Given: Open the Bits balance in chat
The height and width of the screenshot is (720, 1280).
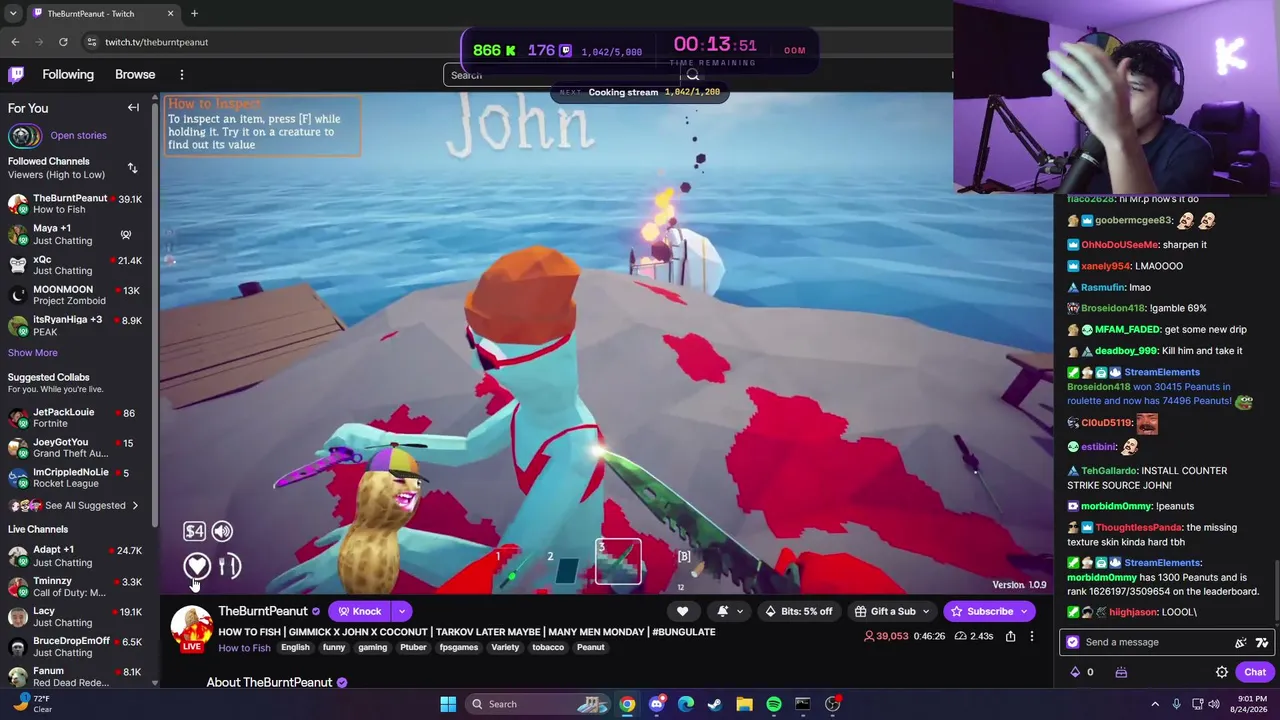Looking at the screenshot, I should pyautogui.click(x=1082, y=672).
